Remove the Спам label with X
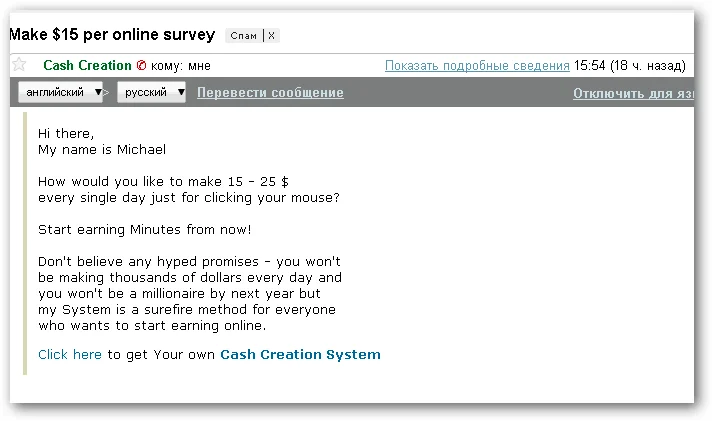 (x=272, y=36)
